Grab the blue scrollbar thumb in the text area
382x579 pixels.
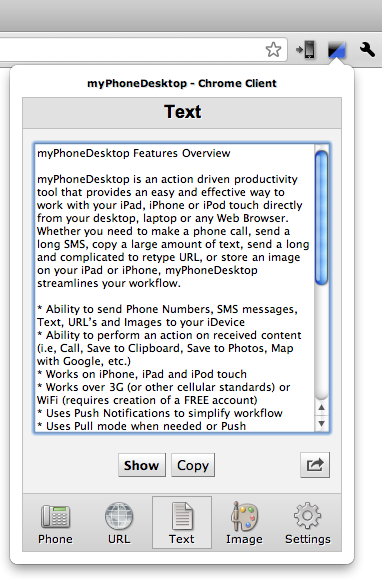pyautogui.click(x=321, y=218)
